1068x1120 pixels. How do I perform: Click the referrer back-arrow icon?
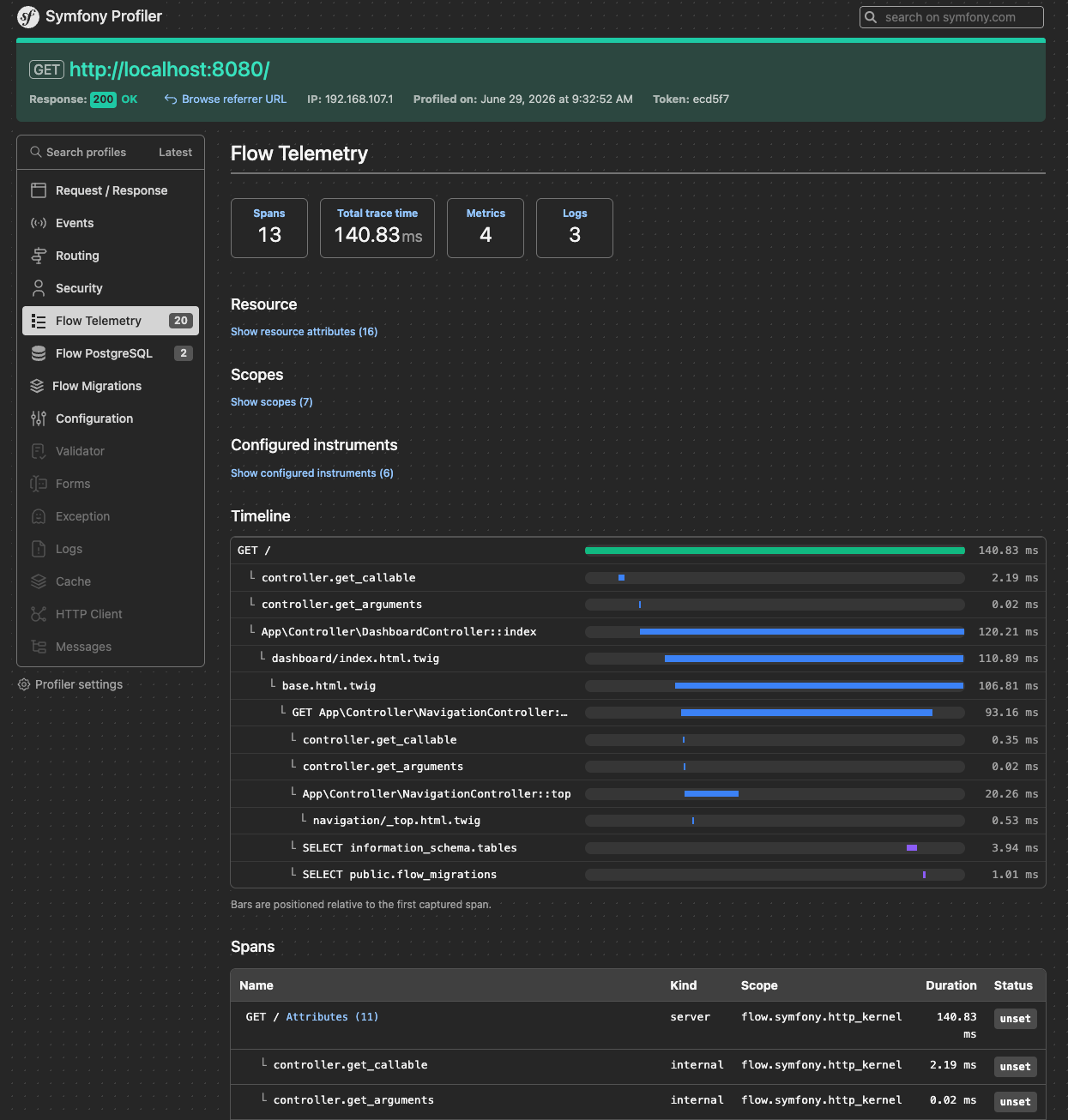click(171, 99)
